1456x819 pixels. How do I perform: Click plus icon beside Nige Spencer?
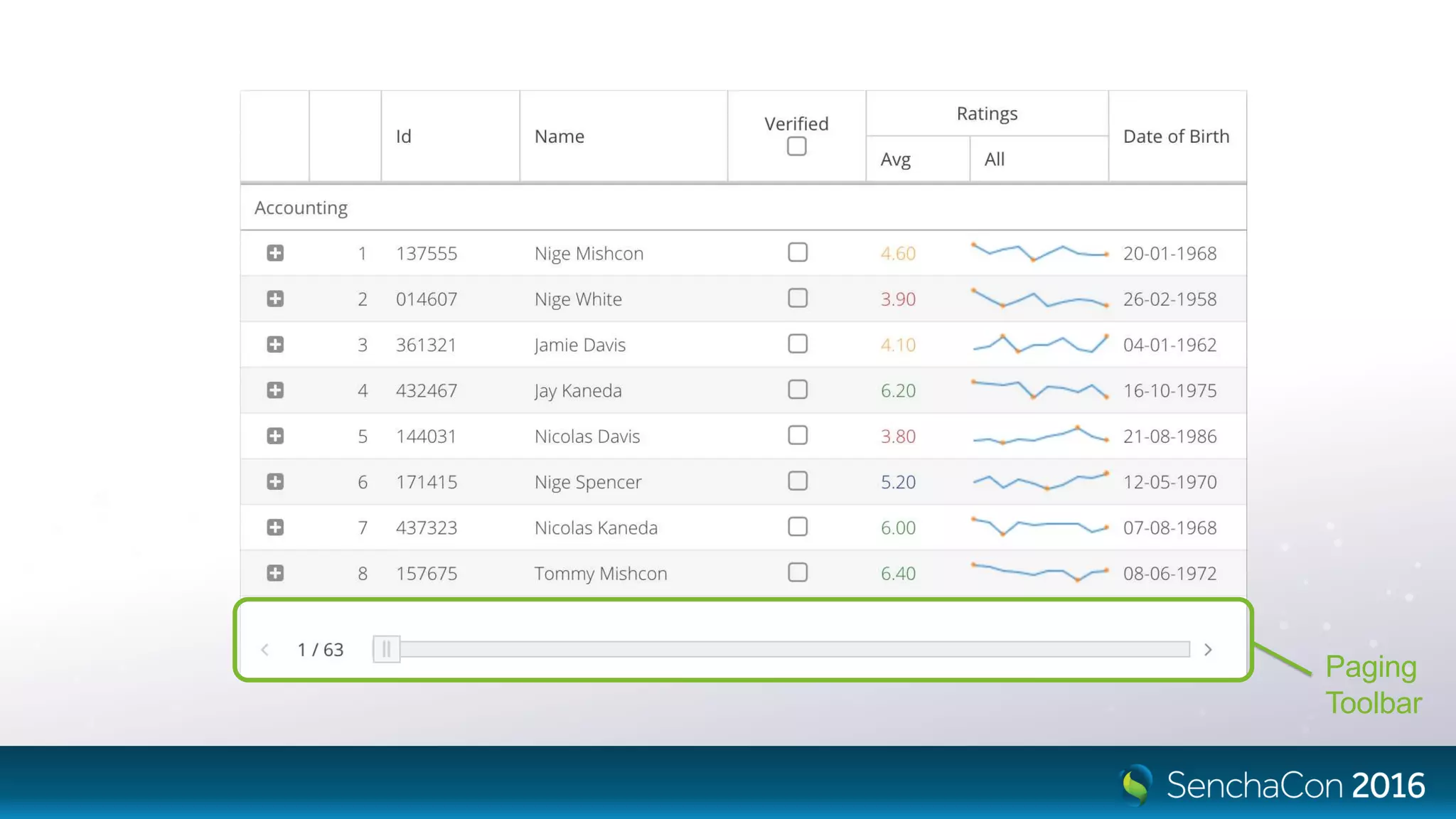click(275, 482)
